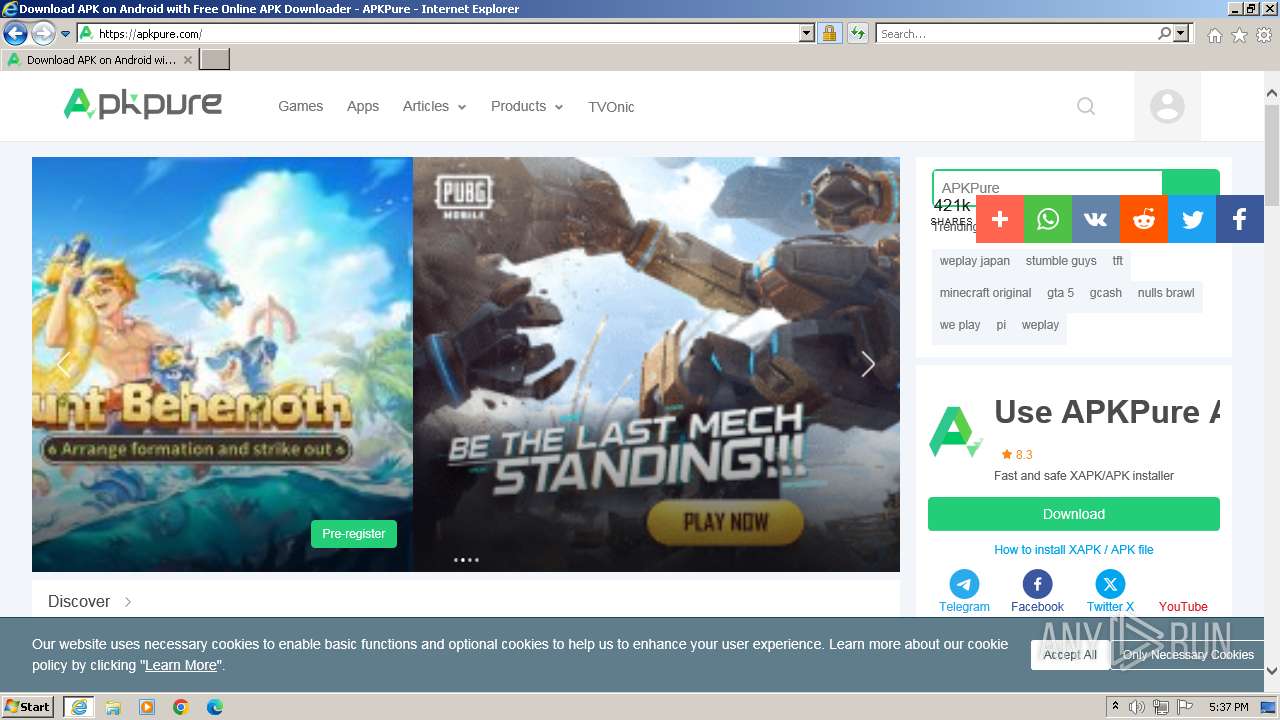Image resolution: width=1280 pixels, height=720 pixels.
Task: Open the Facebook round icon
Action: click(x=1037, y=584)
